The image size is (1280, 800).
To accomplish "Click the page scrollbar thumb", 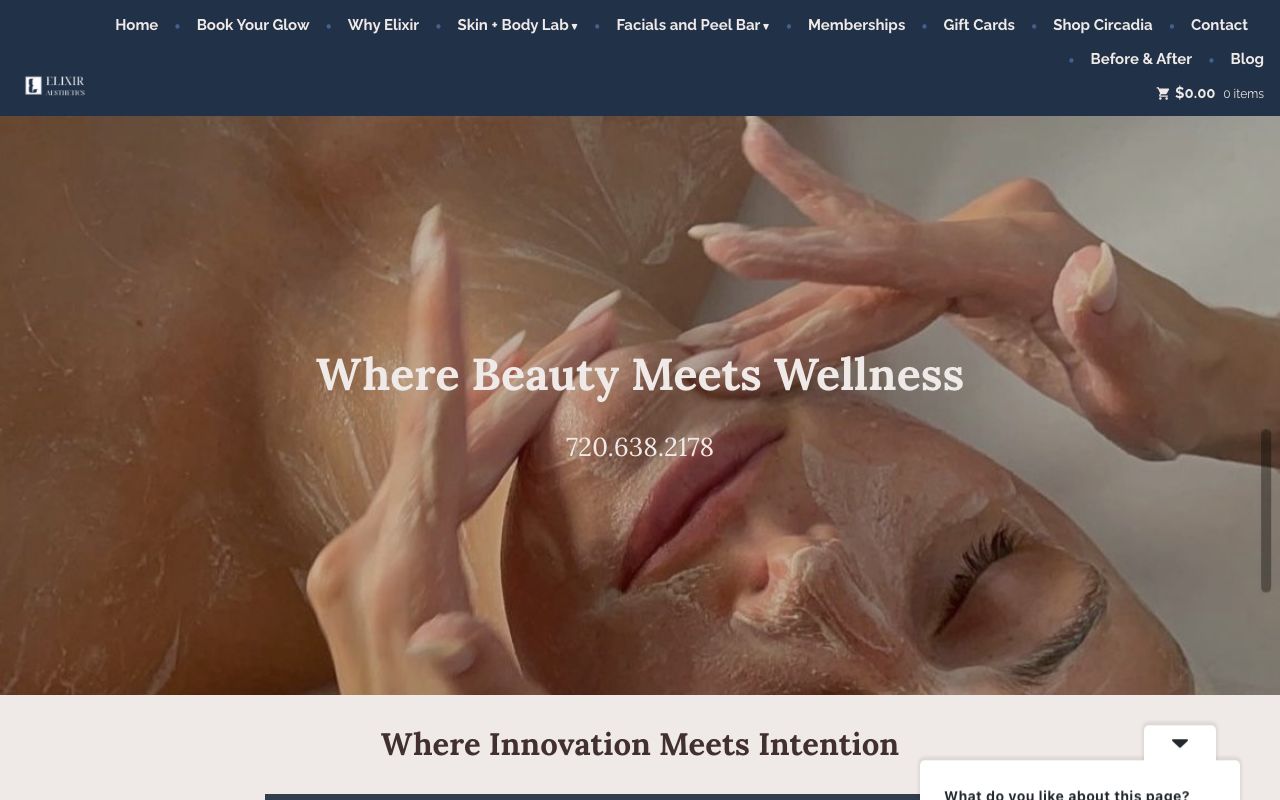I will 1266,511.
